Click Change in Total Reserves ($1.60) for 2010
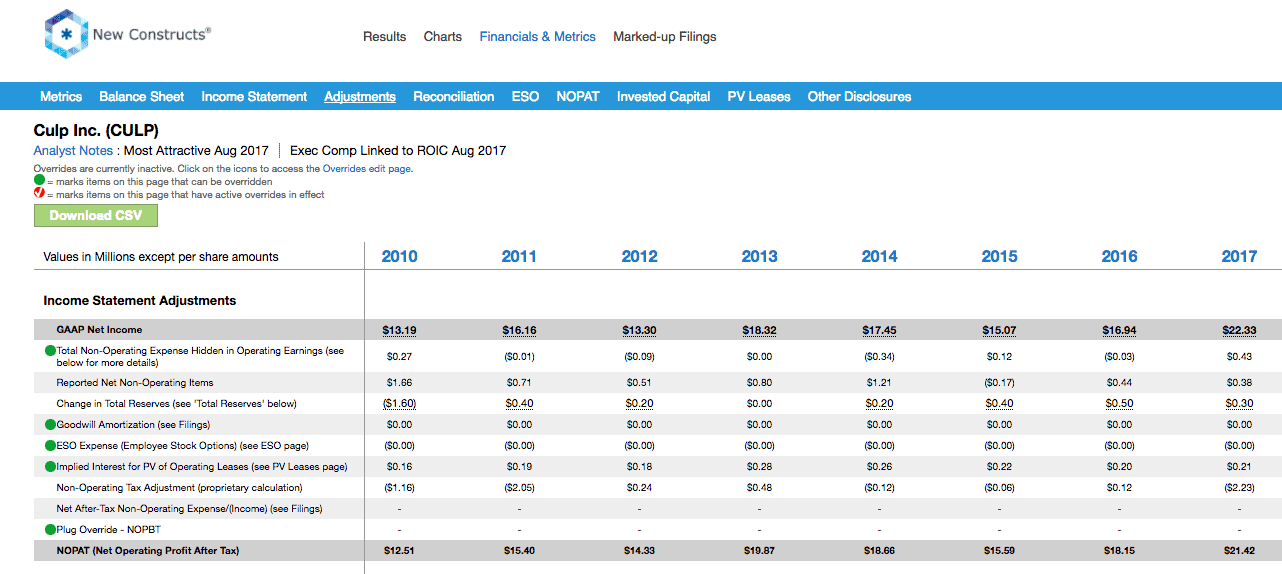This screenshot has width=1282, height=574. (399, 404)
